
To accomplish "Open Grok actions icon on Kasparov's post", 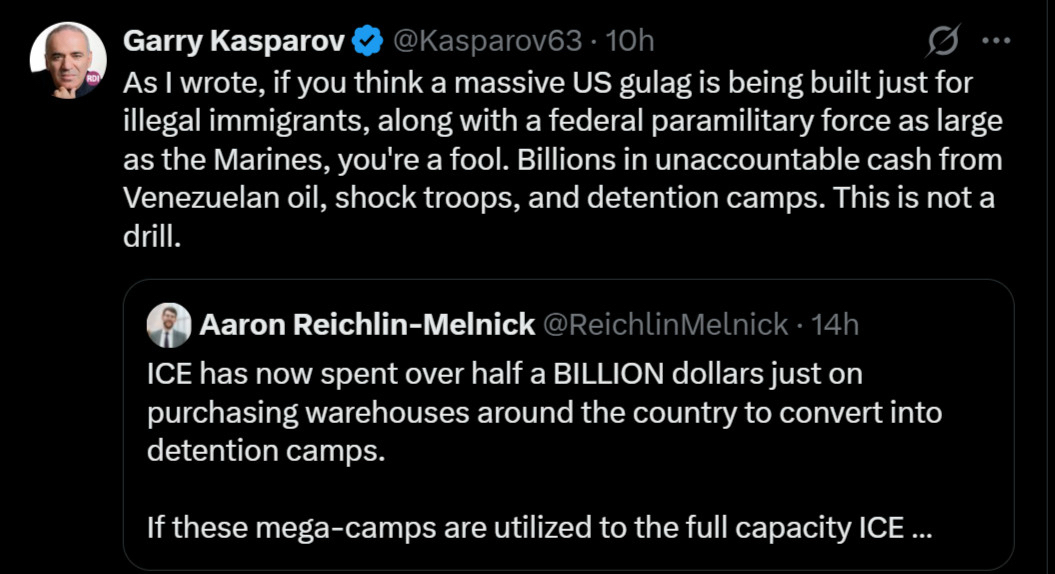I will click(943, 41).
